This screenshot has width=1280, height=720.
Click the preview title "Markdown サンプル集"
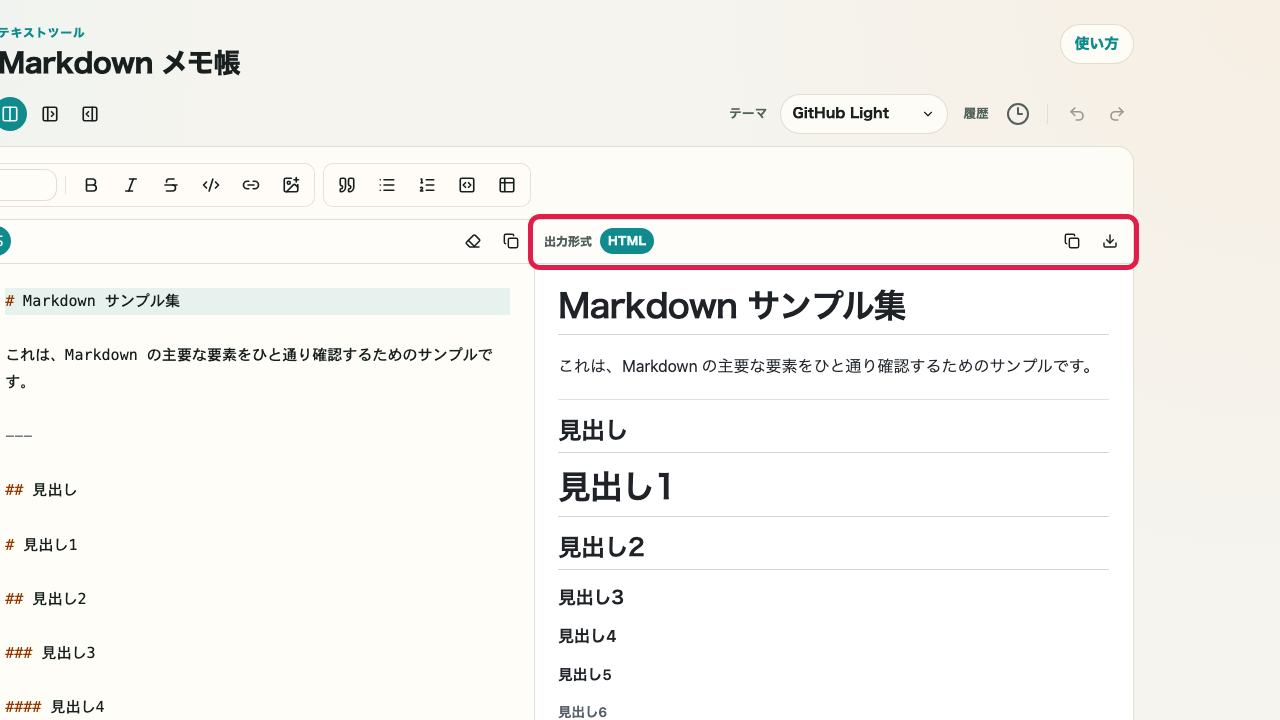(x=732, y=306)
